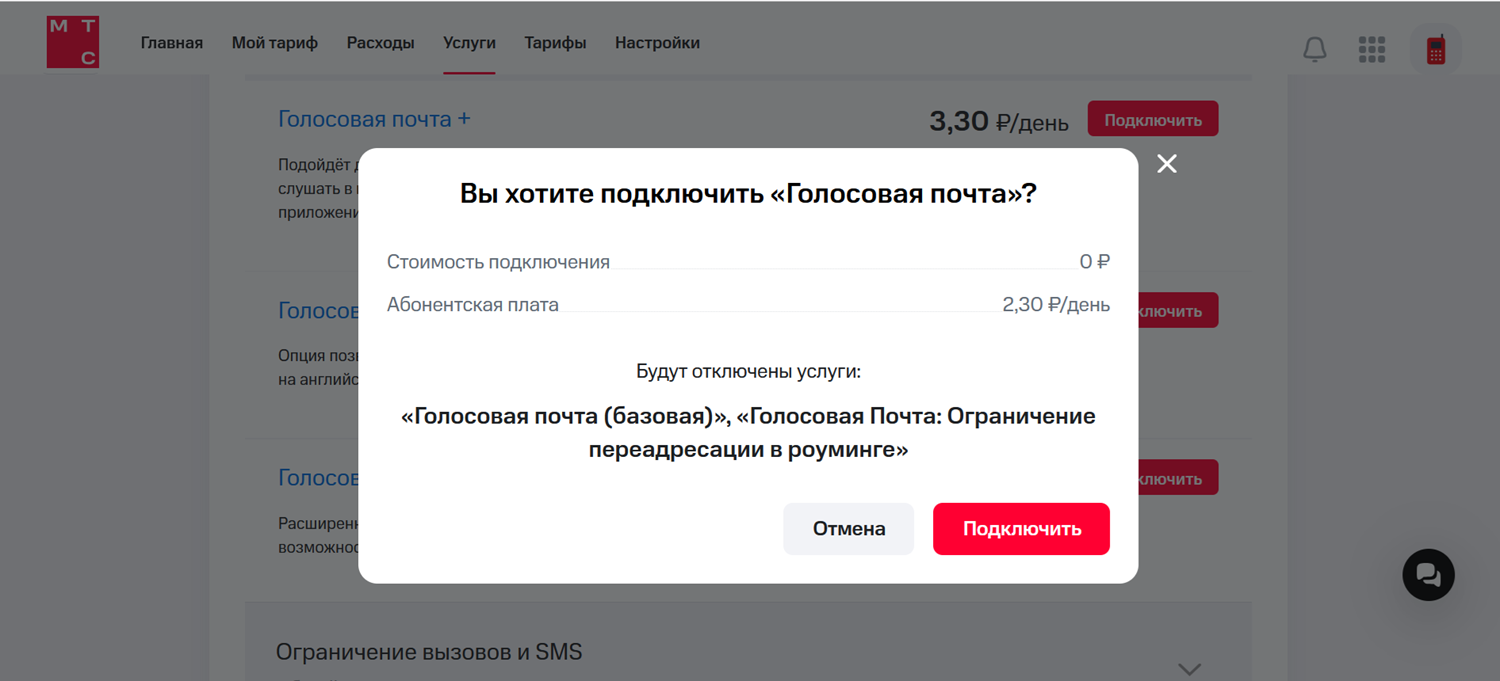Confirm with the dialog's Подключить button

pos(1021,529)
